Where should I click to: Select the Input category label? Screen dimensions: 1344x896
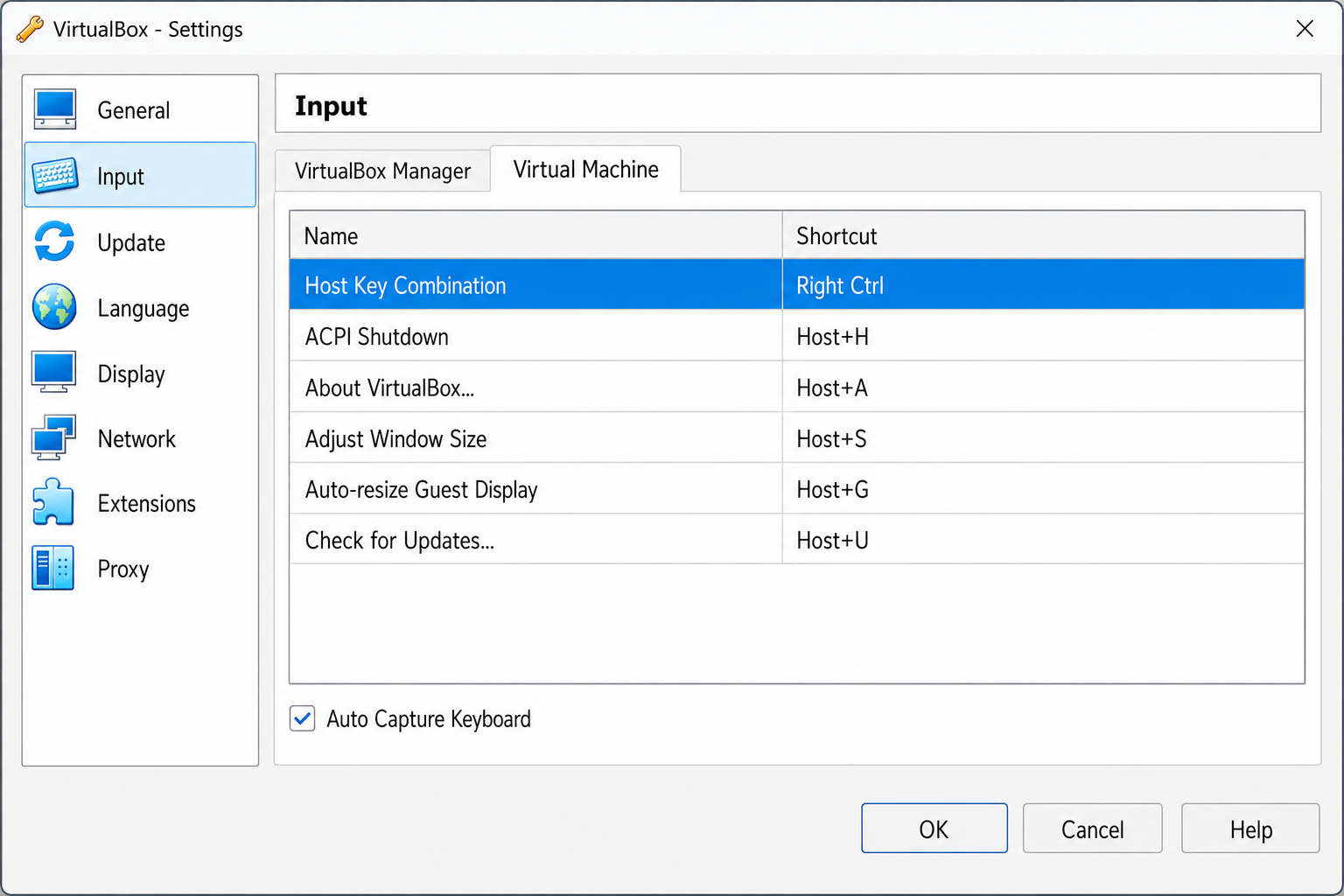(121, 177)
